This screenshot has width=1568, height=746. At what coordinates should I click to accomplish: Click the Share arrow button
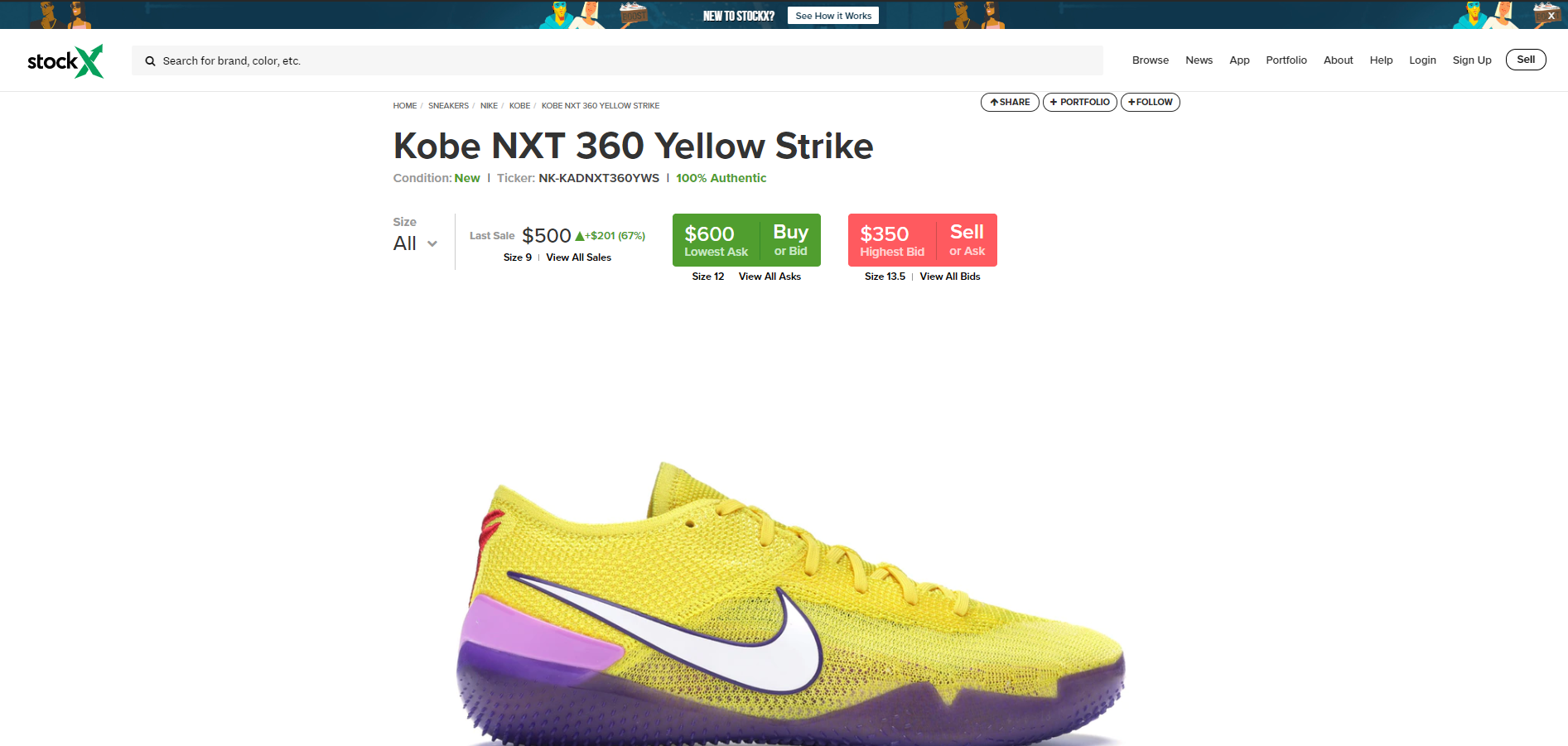click(1010, 103)
